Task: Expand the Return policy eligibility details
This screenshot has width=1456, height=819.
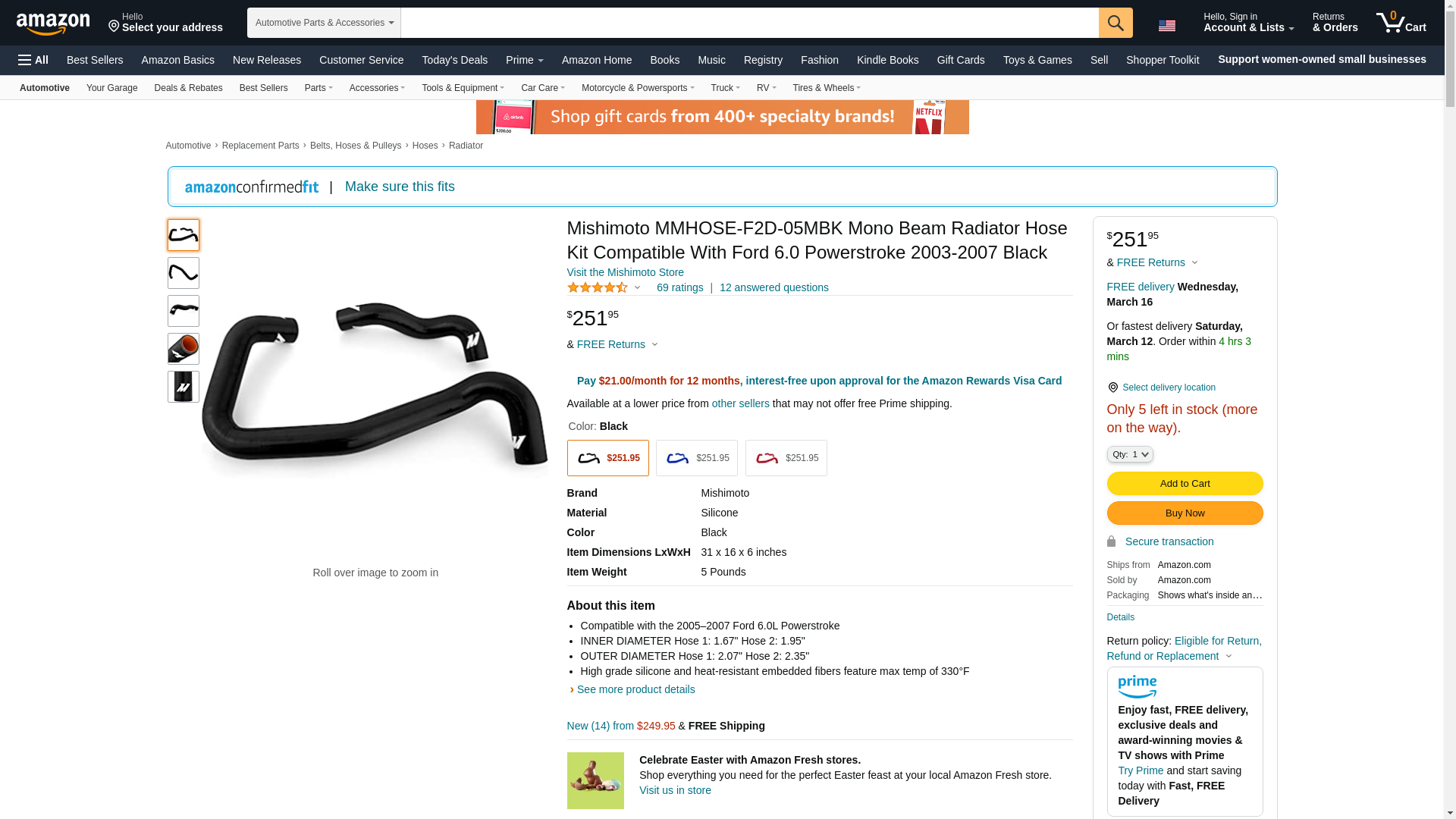Action: coord(1185,648)
